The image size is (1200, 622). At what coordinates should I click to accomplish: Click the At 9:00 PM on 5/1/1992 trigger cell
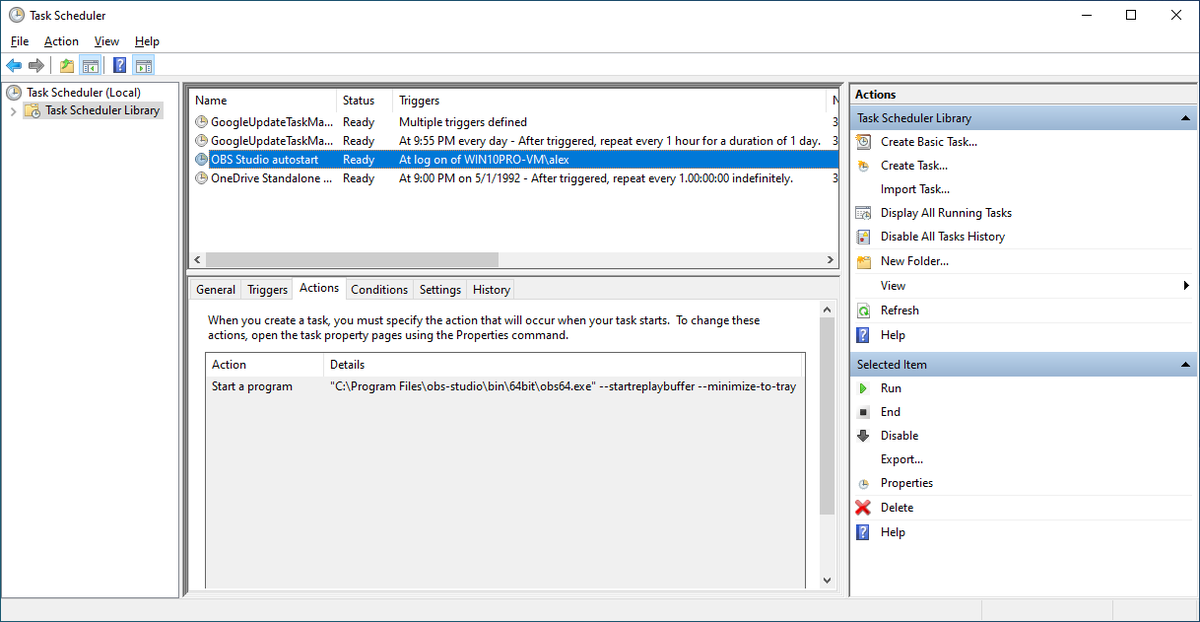[x=596, y=178]
